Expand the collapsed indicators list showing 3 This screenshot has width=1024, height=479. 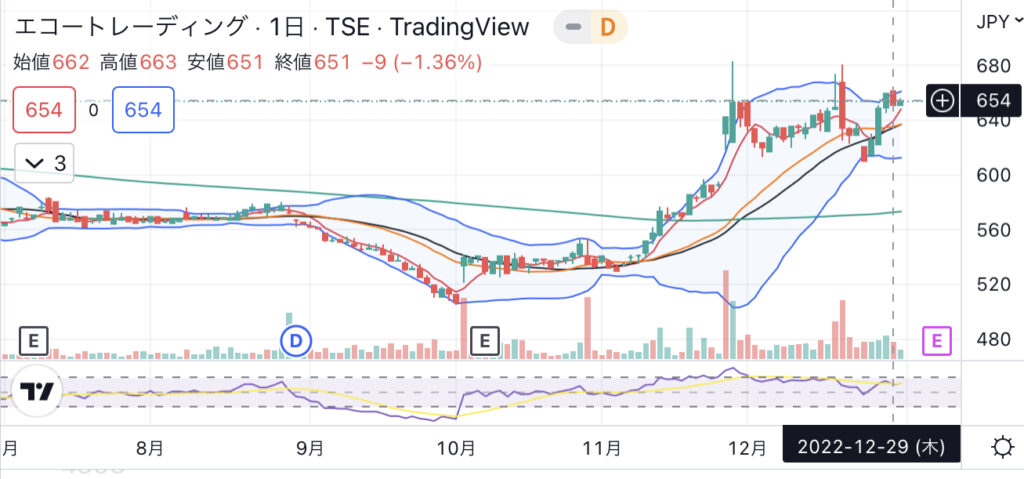pos(44,163)
